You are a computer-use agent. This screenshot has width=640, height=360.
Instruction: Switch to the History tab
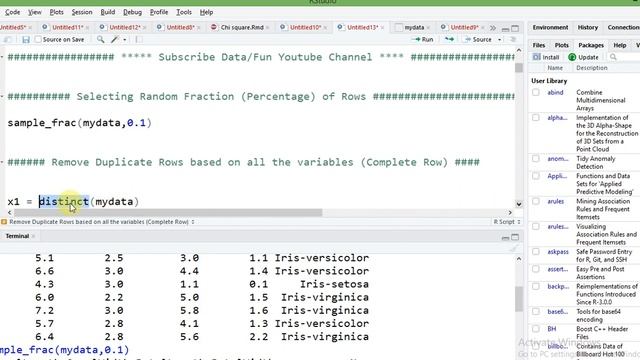(587, 27)
